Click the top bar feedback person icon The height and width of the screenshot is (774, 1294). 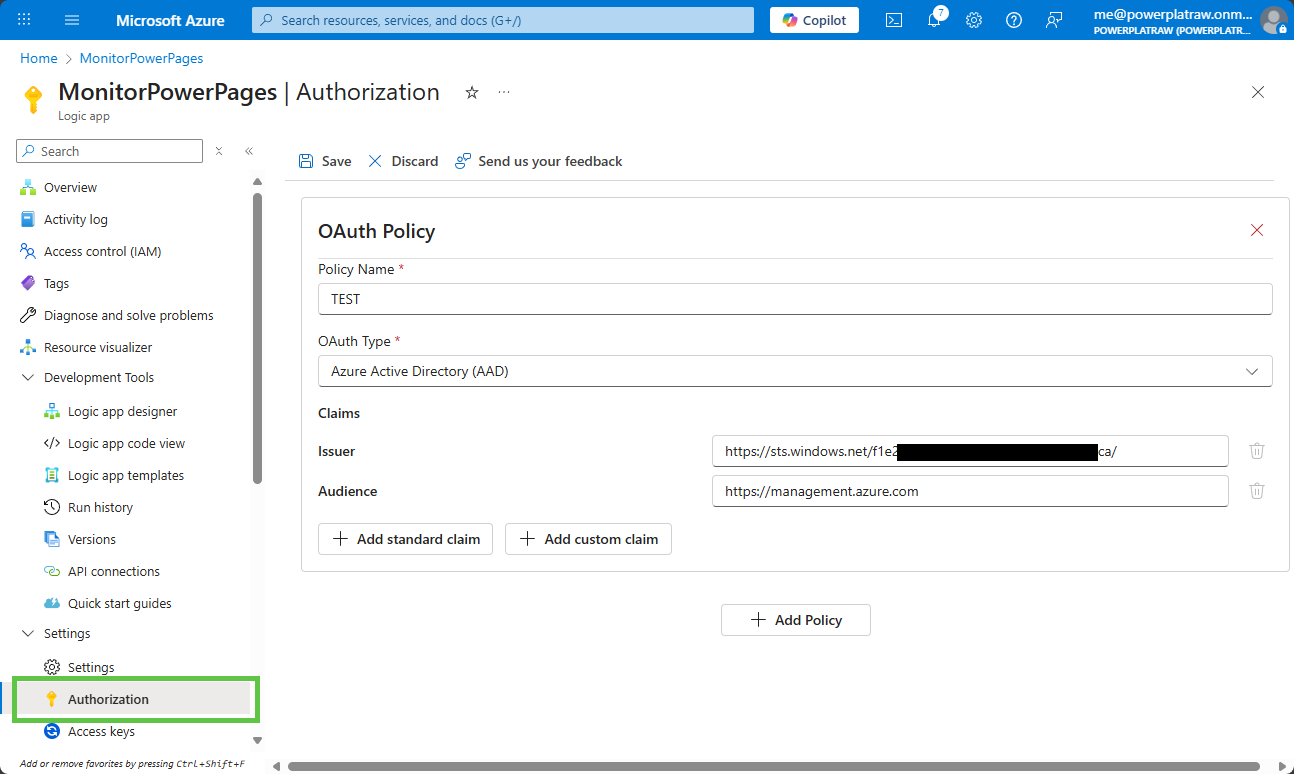point(1054,20)
